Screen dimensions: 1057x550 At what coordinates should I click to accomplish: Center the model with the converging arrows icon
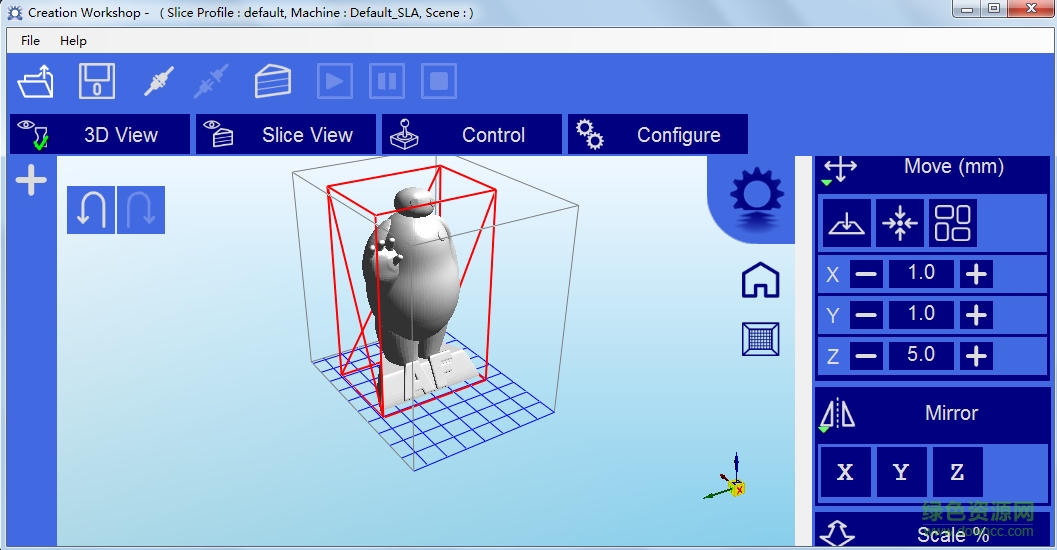coord(900,222)
